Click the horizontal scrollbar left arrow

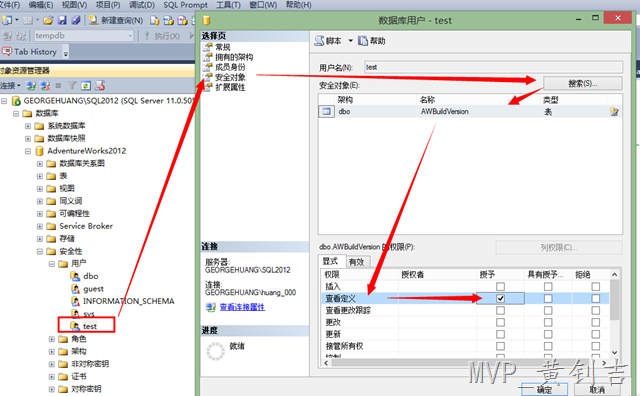pyautogui.click(x=326, y=363)
